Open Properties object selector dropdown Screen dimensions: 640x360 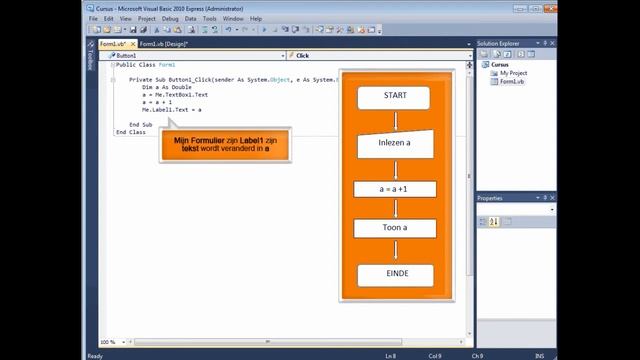(552, 210)
